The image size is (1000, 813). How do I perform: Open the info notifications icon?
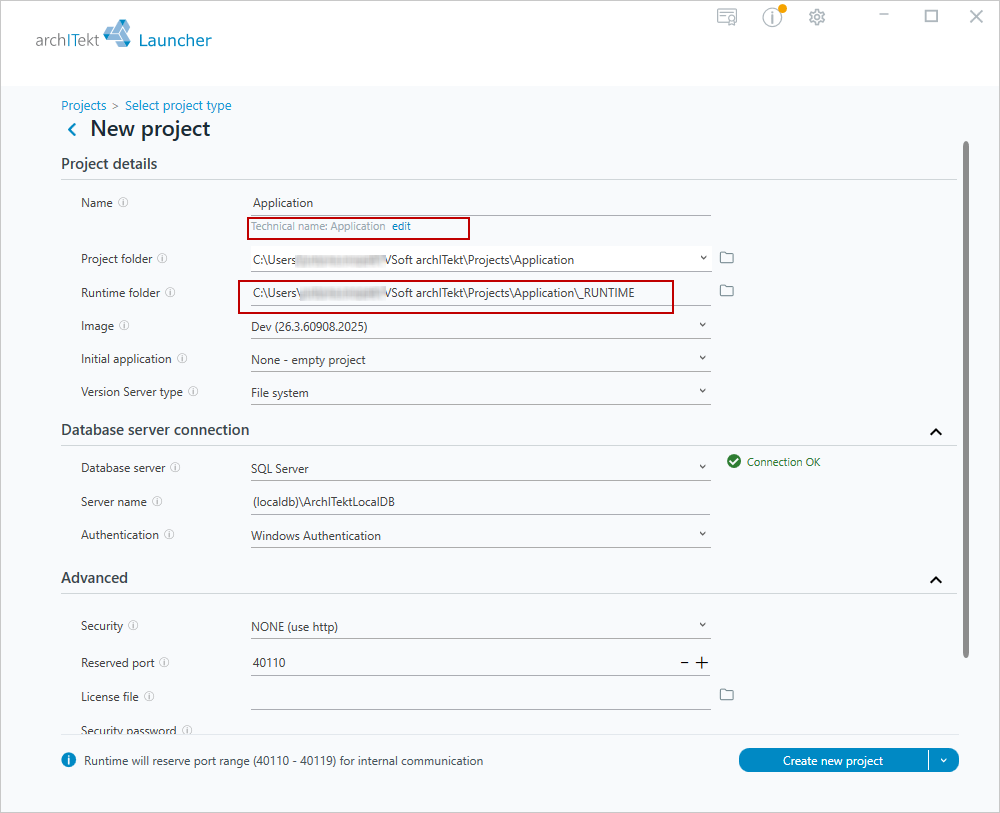point(772,17)
